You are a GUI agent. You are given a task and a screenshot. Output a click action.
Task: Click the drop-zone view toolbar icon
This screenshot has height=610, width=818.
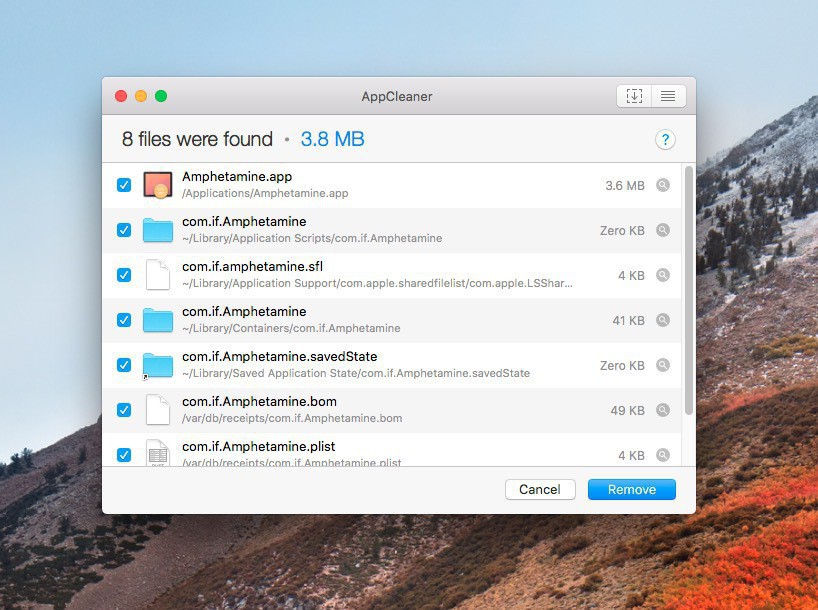[634, 96]
